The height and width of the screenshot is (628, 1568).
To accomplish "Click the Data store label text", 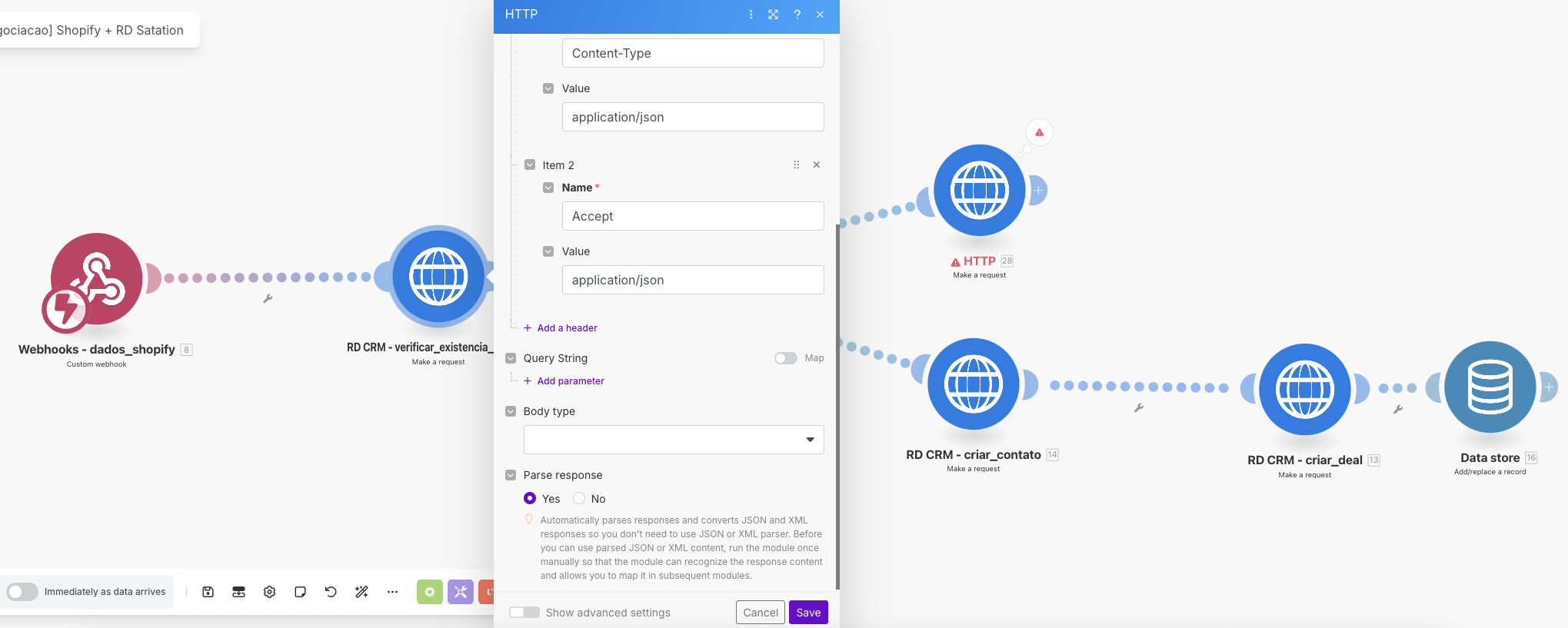I will tap(1490, 458).
